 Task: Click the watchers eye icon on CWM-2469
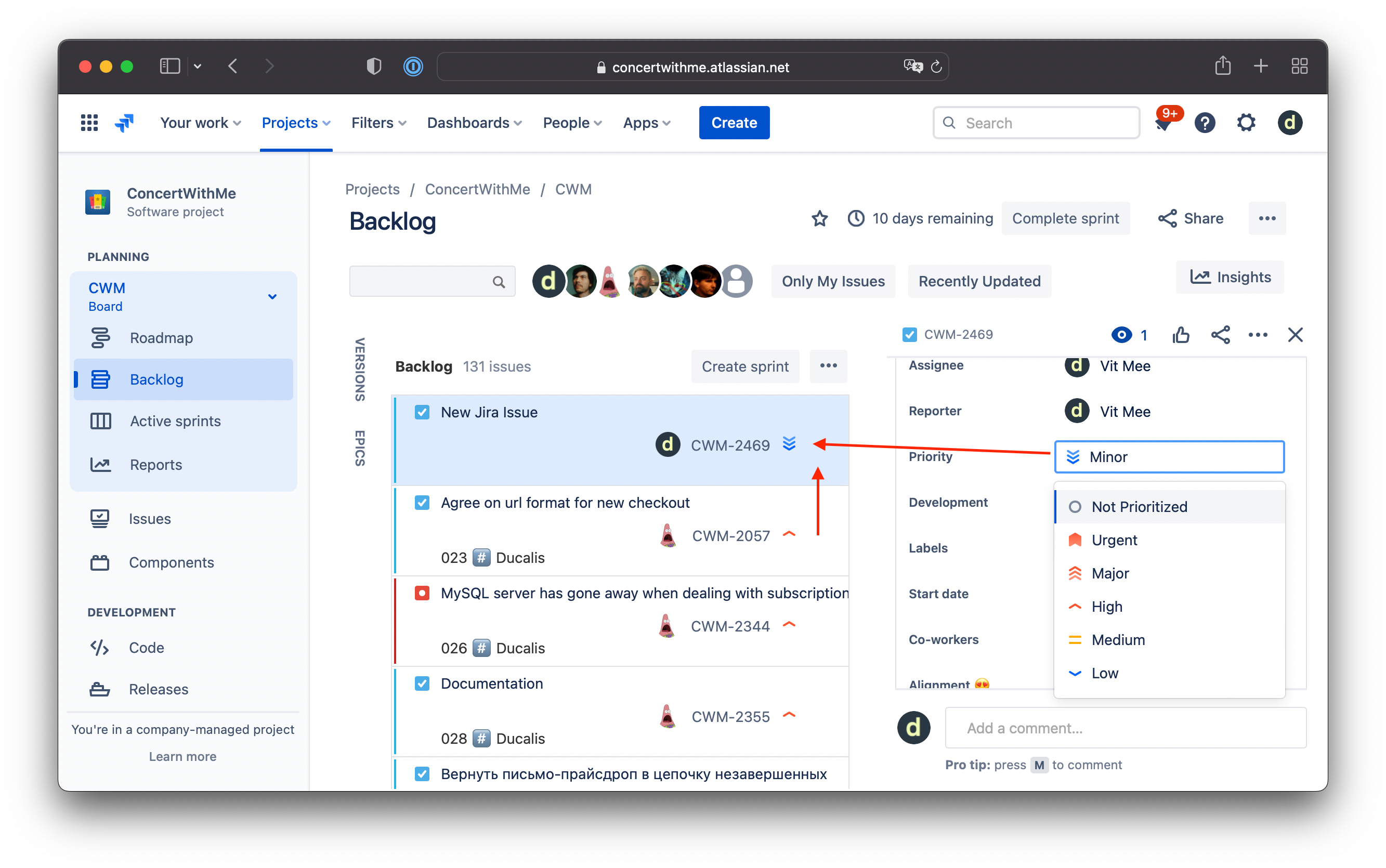click(1121, 335)
